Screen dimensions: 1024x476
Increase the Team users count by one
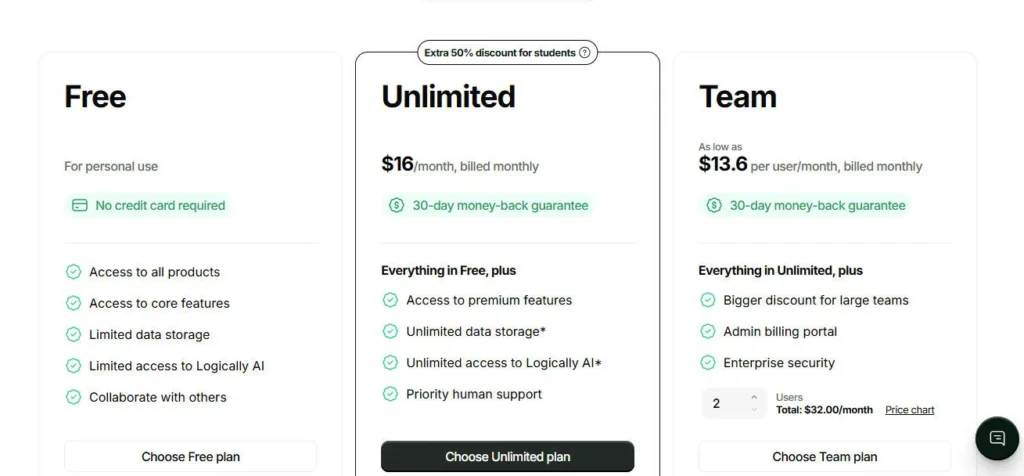pyautogui.click(x=754, y=398)
